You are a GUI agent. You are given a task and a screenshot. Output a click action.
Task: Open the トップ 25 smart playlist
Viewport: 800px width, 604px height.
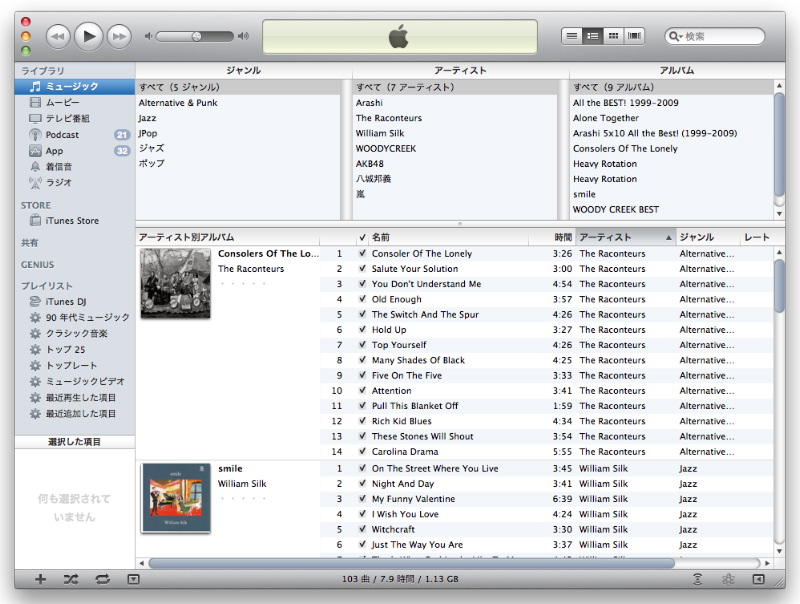[x=74, y=349]
